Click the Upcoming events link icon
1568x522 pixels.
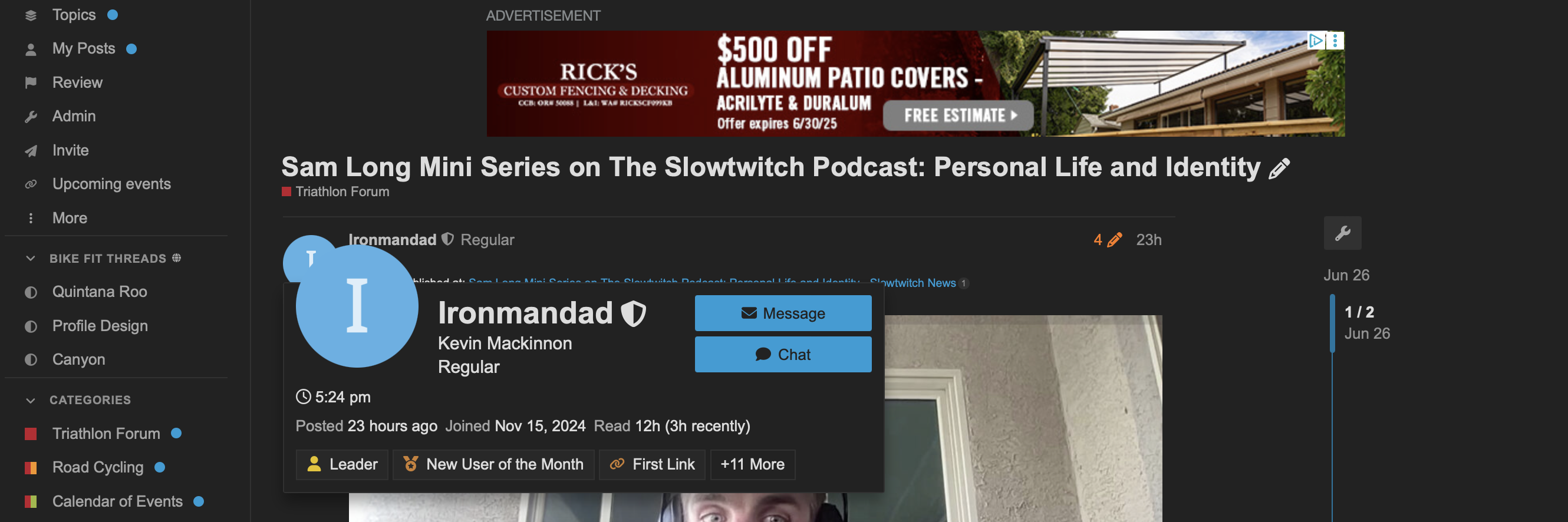pos(31,184)
